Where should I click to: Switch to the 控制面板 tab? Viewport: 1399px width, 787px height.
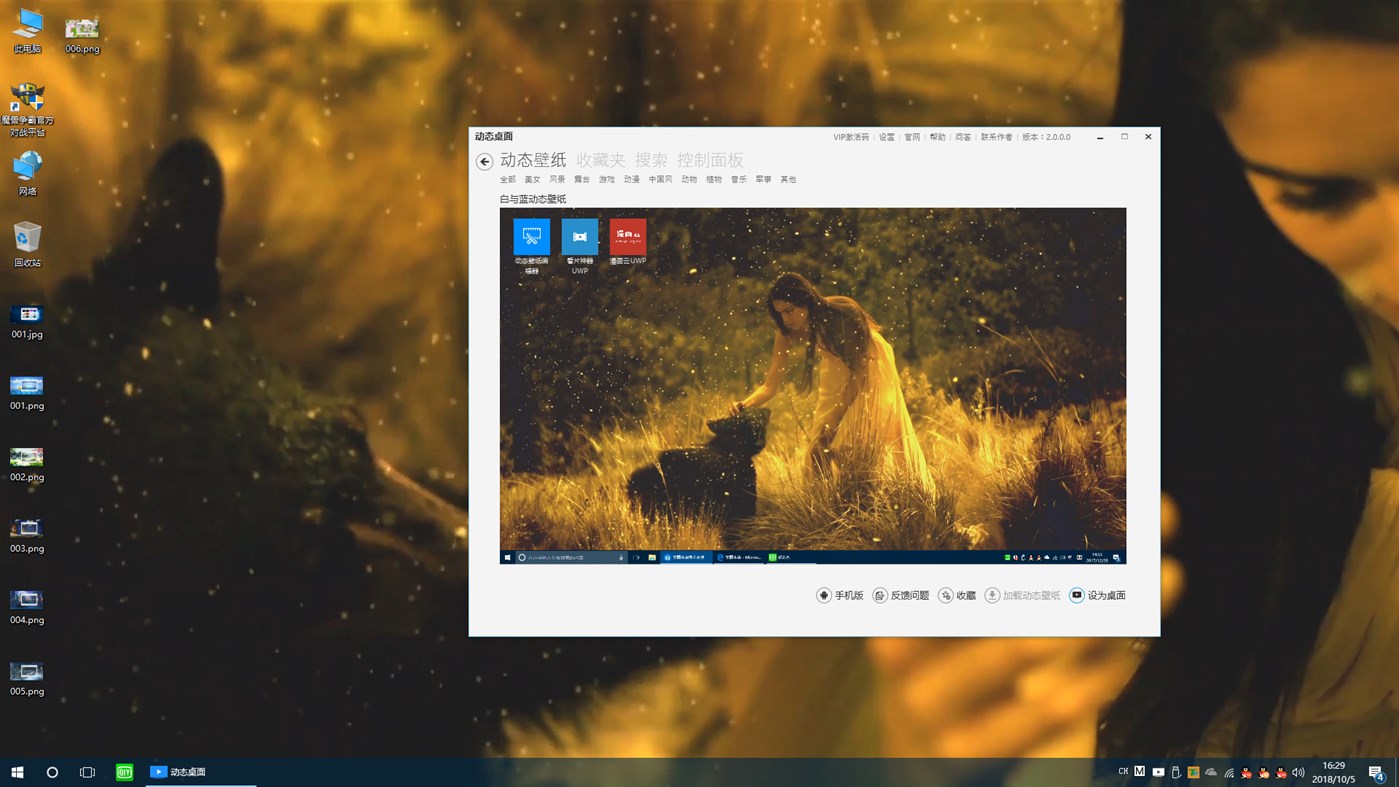tap(712, 159)
